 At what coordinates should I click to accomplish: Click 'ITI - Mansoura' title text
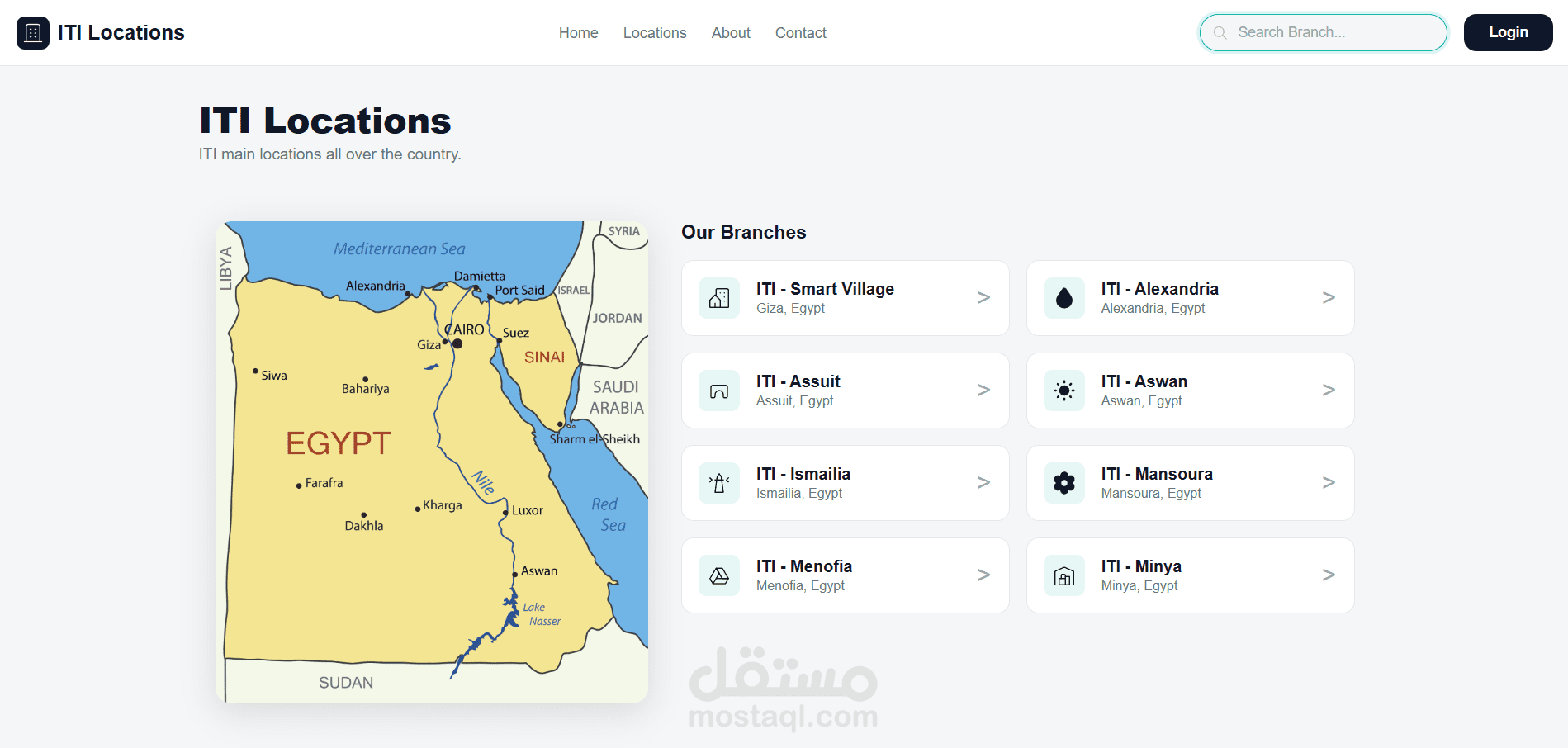pos(1157,474)
